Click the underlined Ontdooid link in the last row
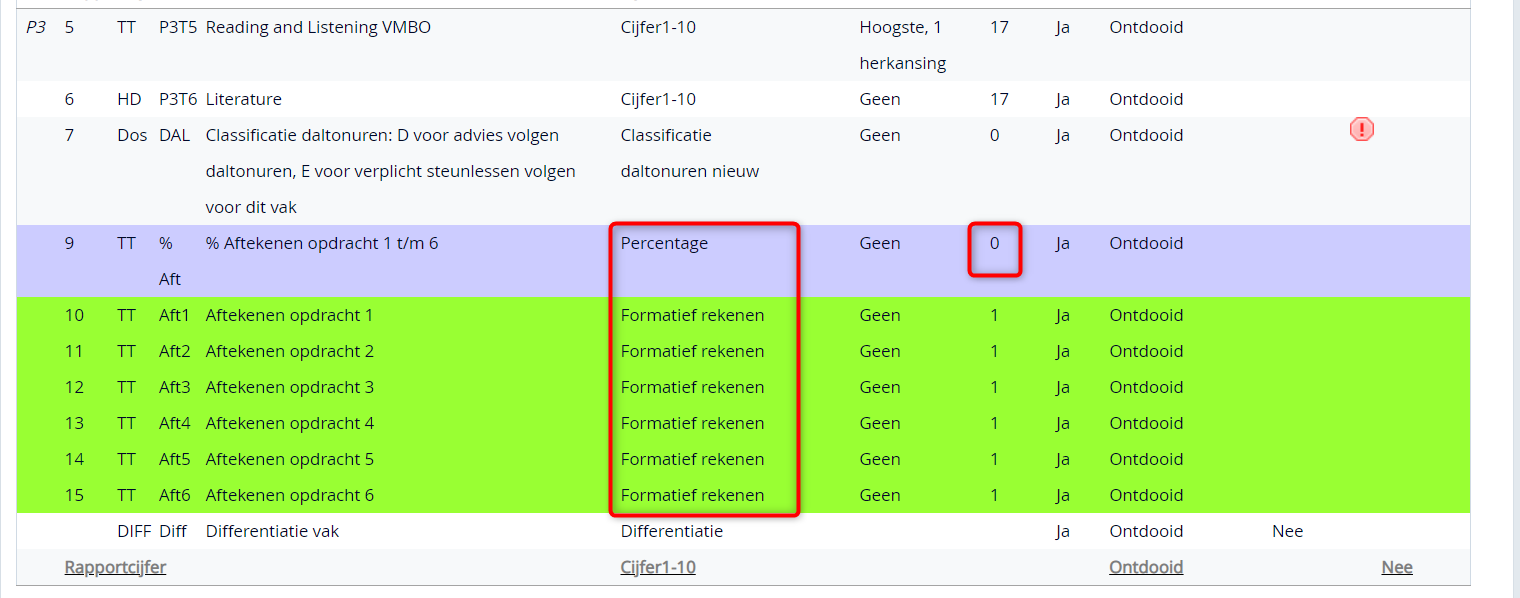 1146,567
